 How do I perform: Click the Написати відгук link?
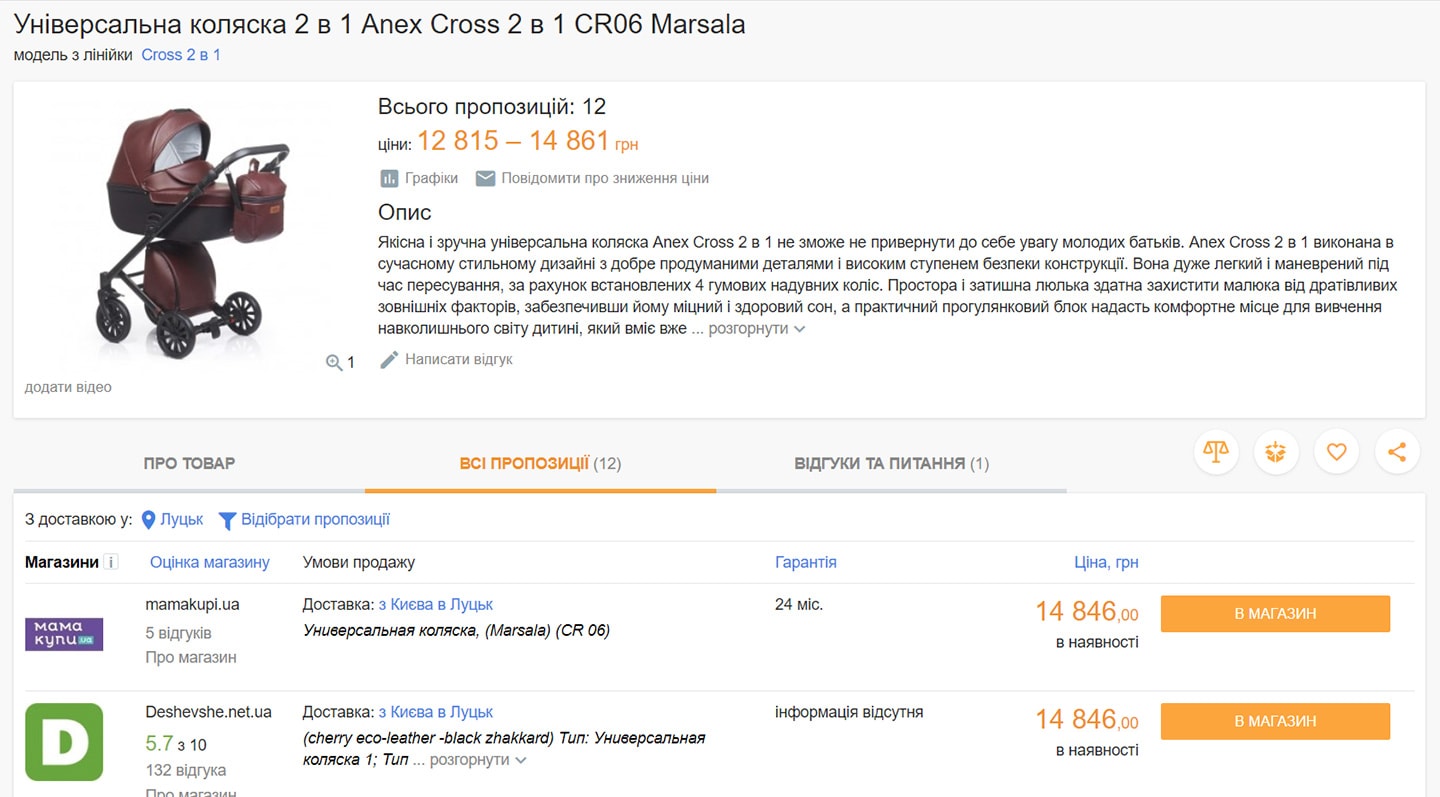pyautogui.click(x=458, y=359)
